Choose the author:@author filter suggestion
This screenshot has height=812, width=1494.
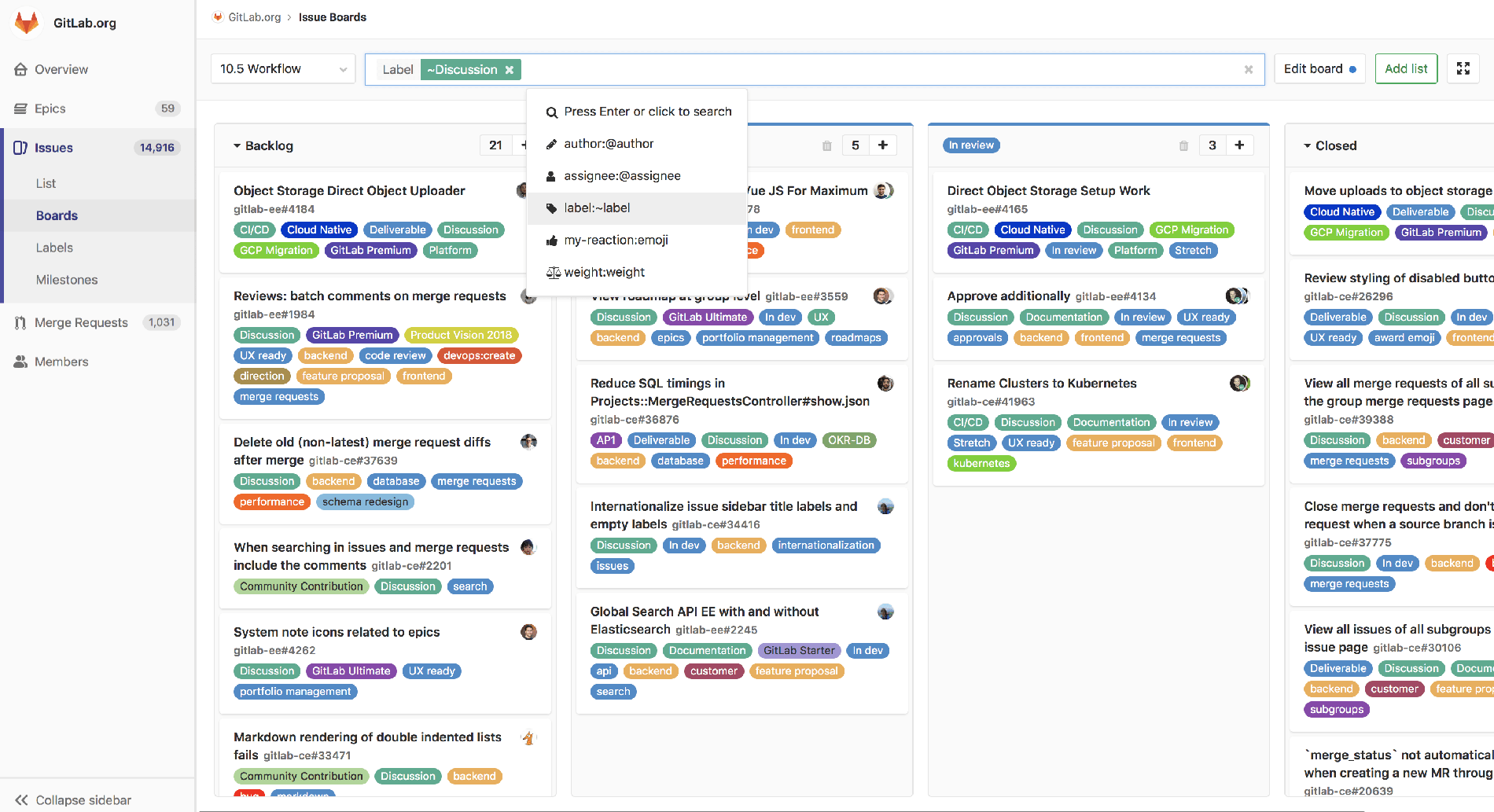pos(608,143)
